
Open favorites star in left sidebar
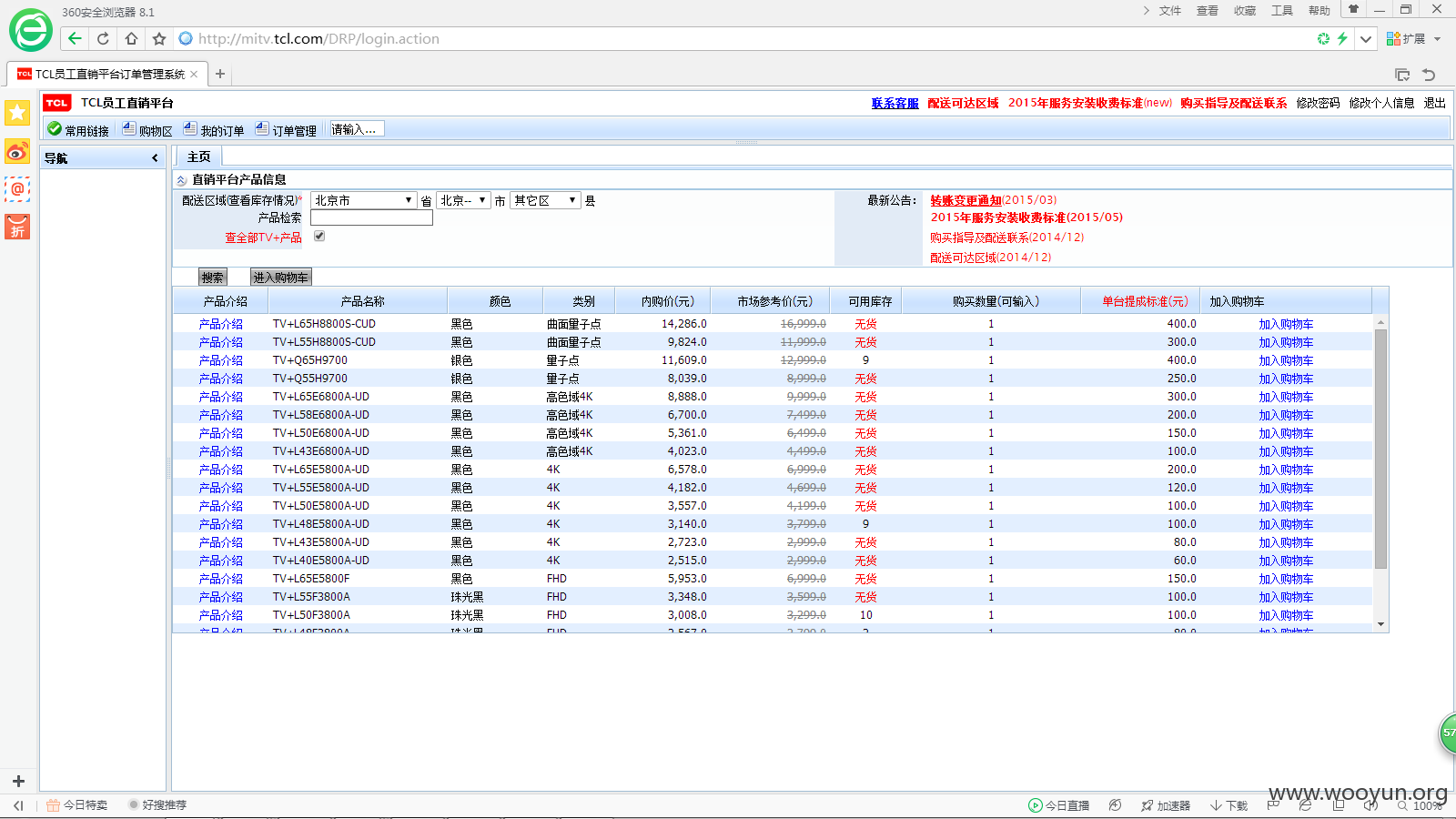(x=17, y=113)
